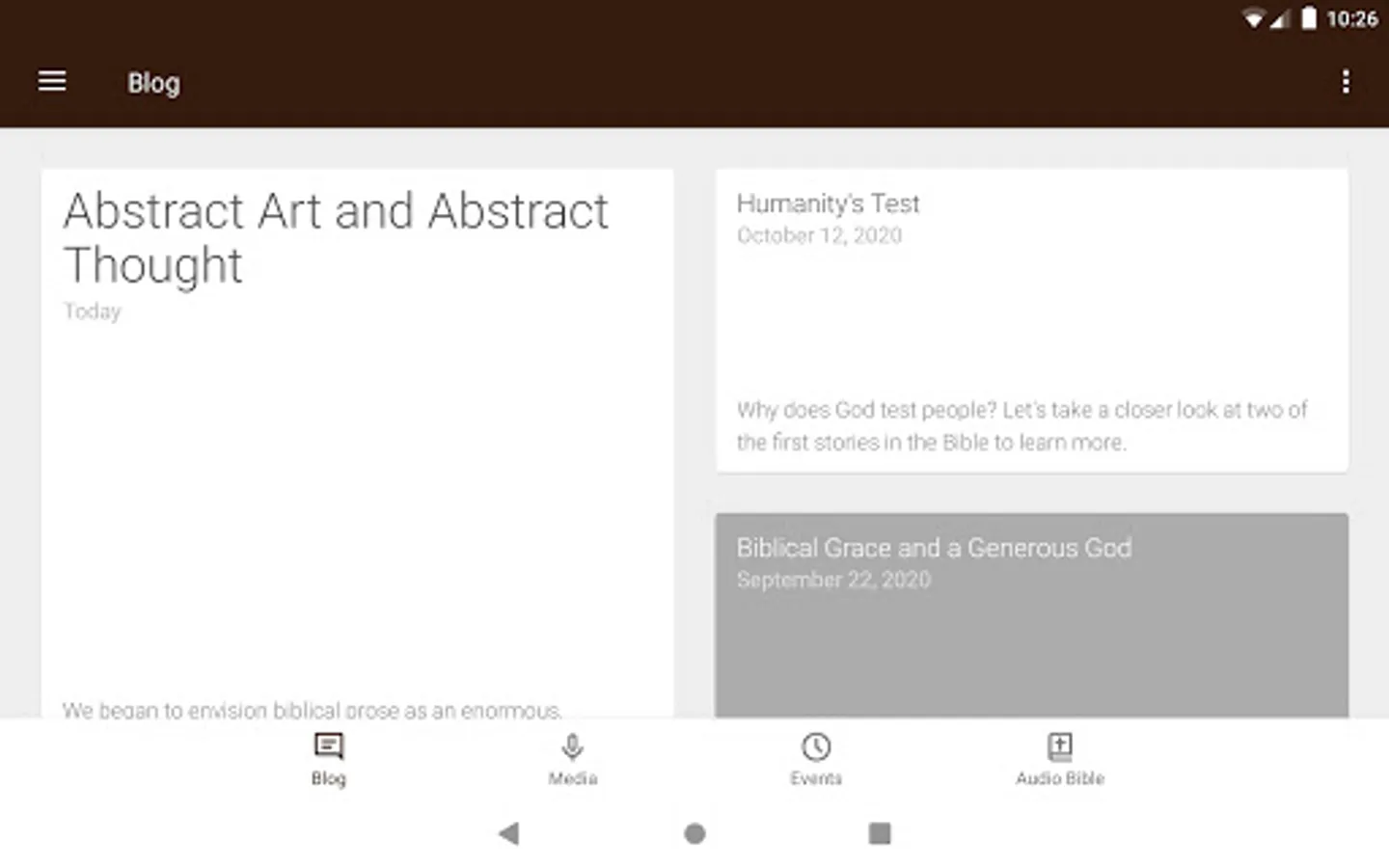Tap the Media microphone icon
Image resolution: width=1389 pixels, height=868 pixels.
point(572,746)
